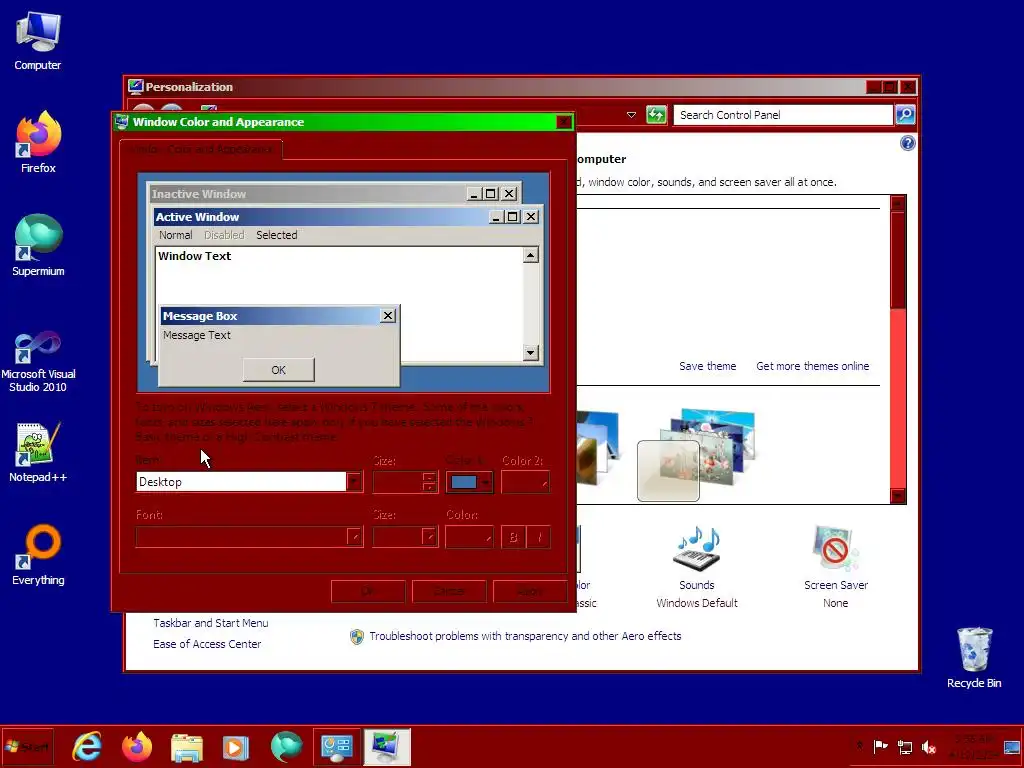Launch Firefox from the taskbar
The width and height of the screenshot is (1024, 768).
coord(136,747)
